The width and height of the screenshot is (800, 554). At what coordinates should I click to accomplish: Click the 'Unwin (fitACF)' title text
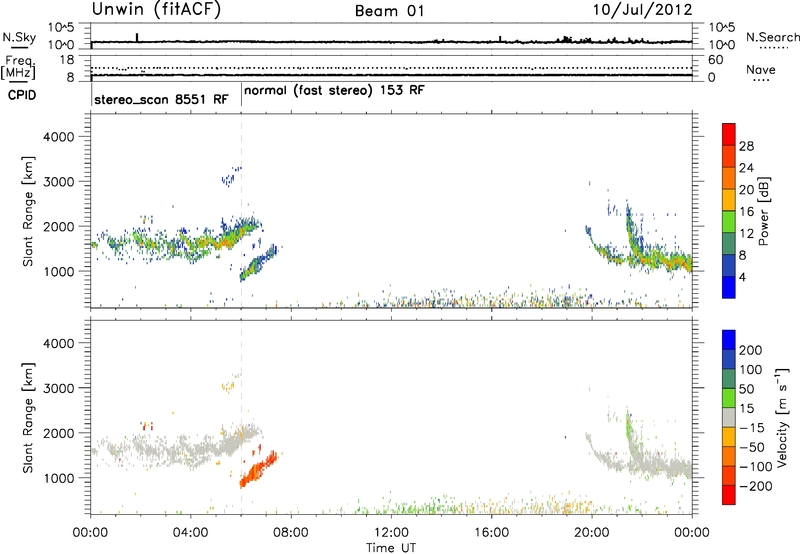click(x=156, y=10)
